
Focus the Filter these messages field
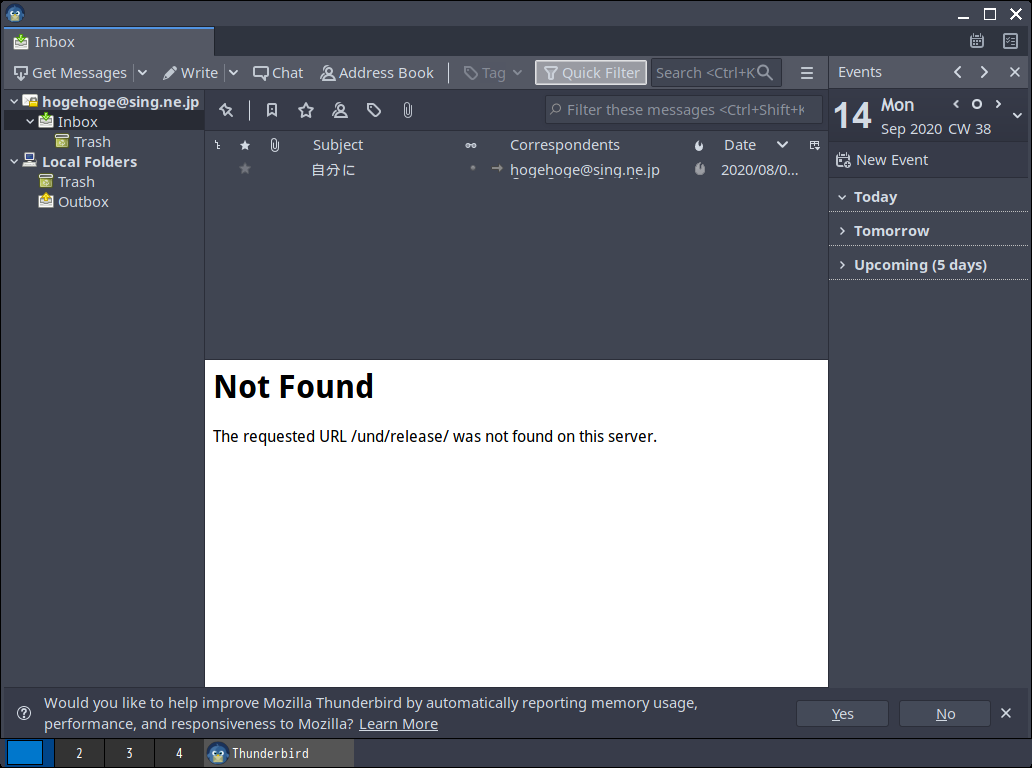[684, 109]
